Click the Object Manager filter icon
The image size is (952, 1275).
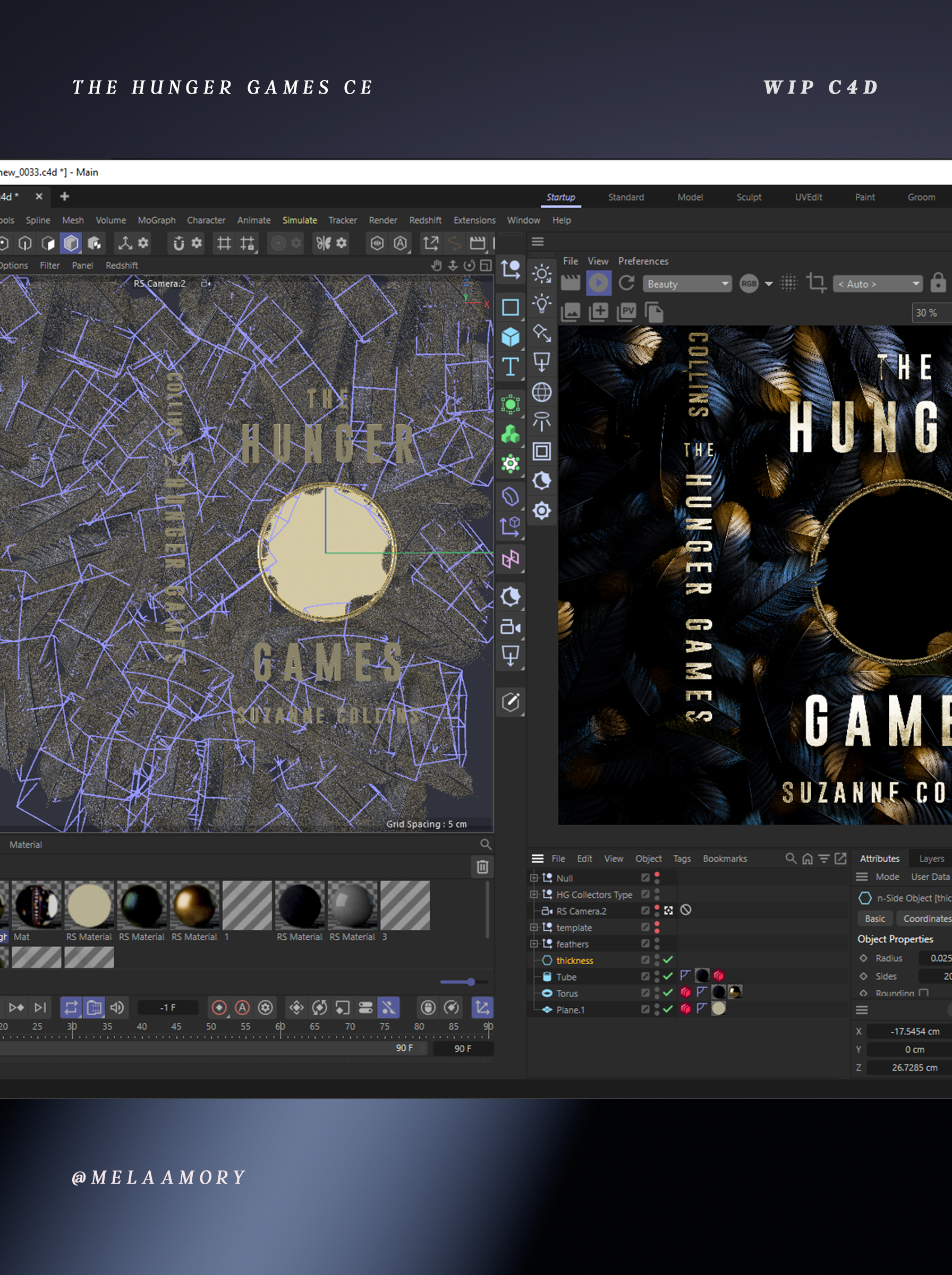824,858
